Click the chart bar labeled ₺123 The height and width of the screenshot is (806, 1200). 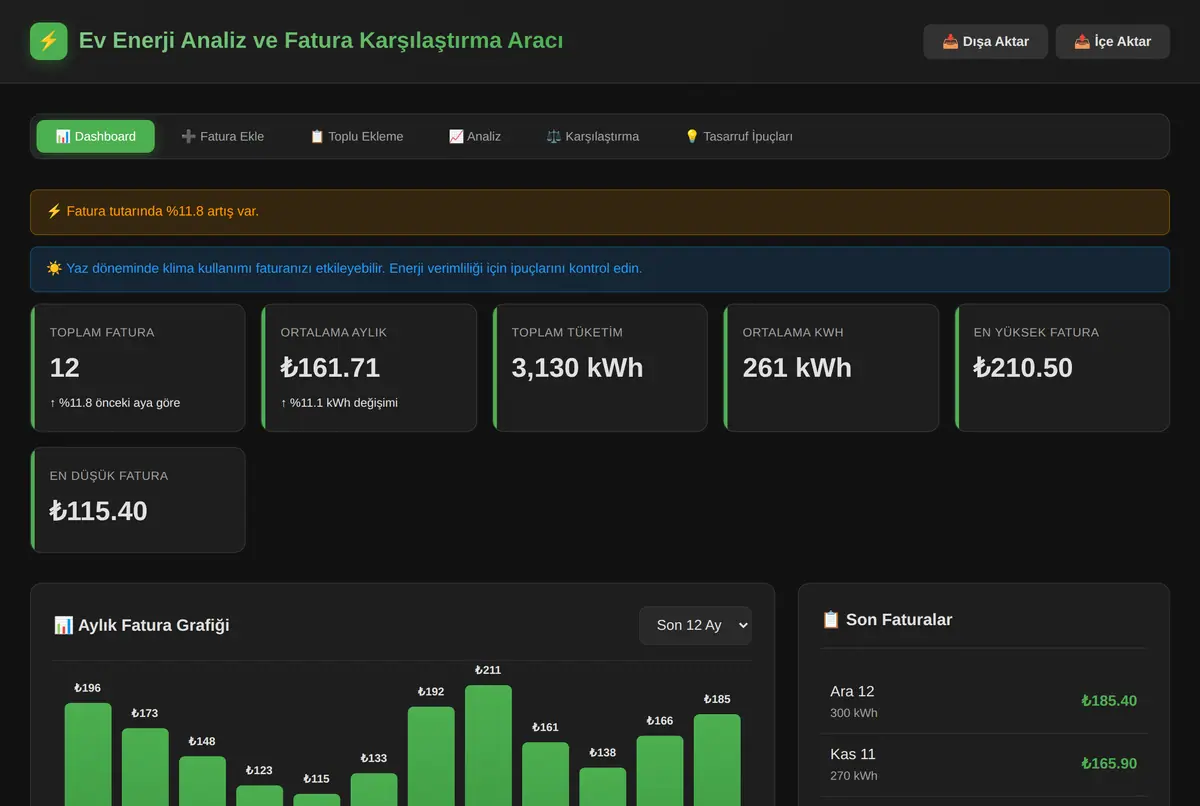pos(260,795)
